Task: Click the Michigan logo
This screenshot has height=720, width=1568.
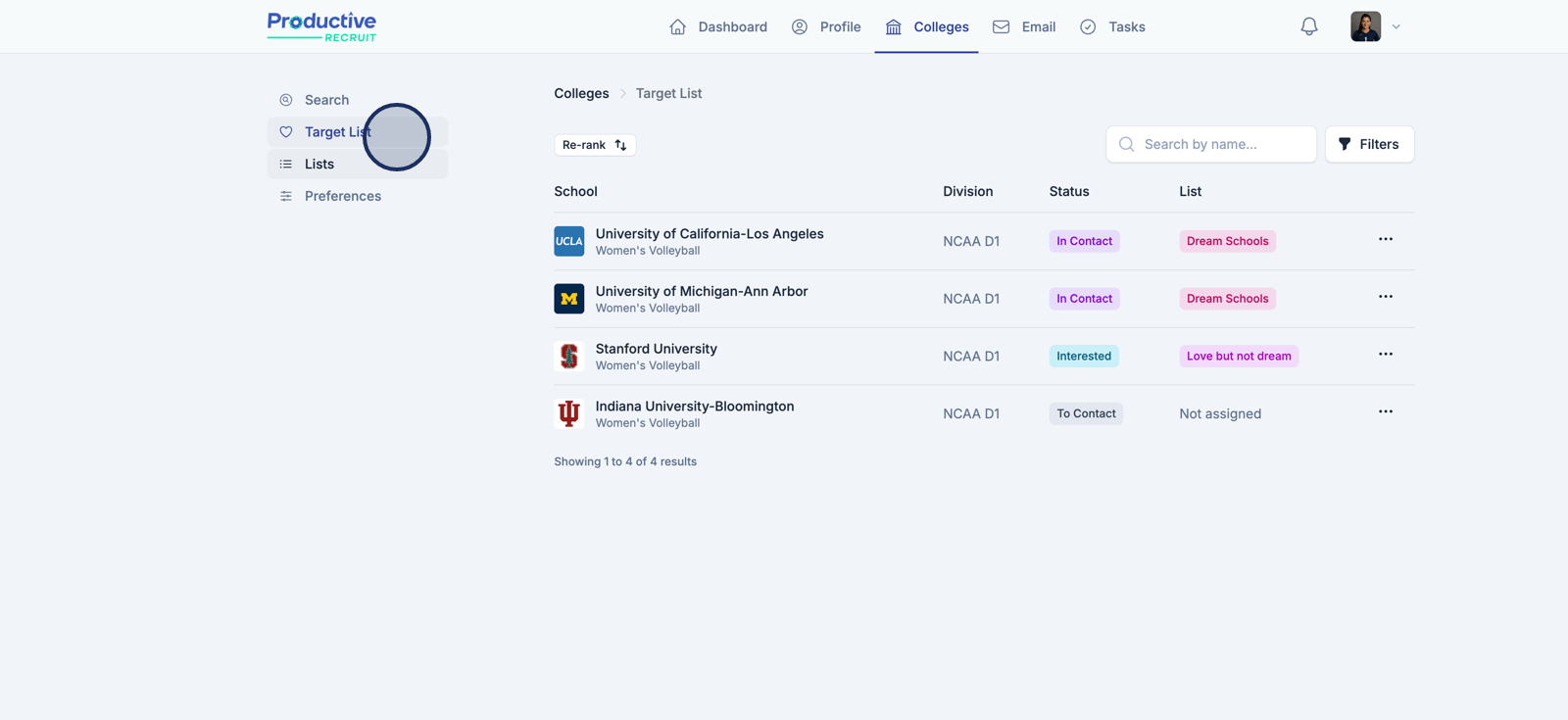Action: pyautogui.click(x=569, y=299)
